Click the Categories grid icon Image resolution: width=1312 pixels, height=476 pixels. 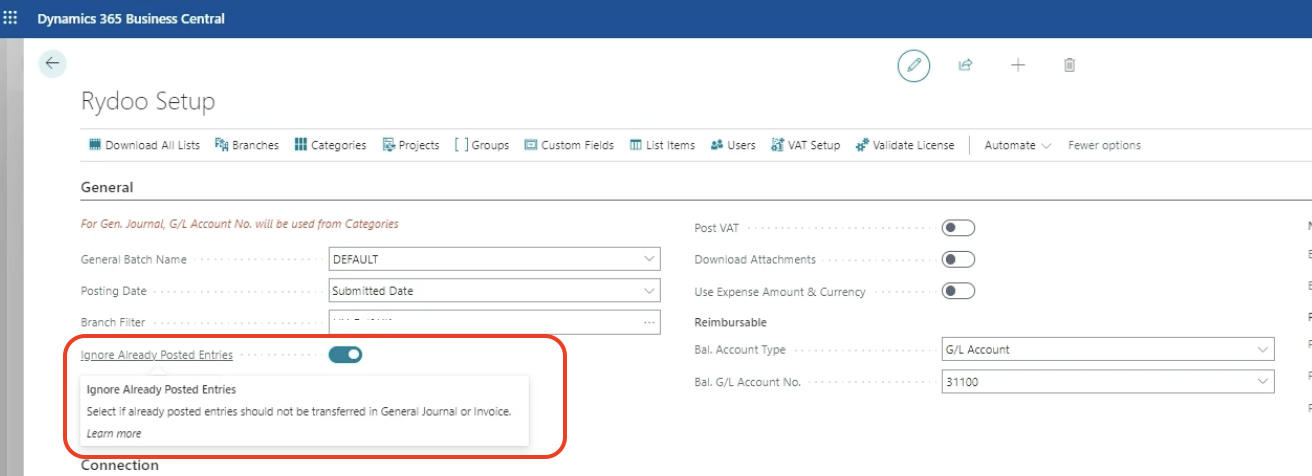pyautogui.click(x=300, y=145)
